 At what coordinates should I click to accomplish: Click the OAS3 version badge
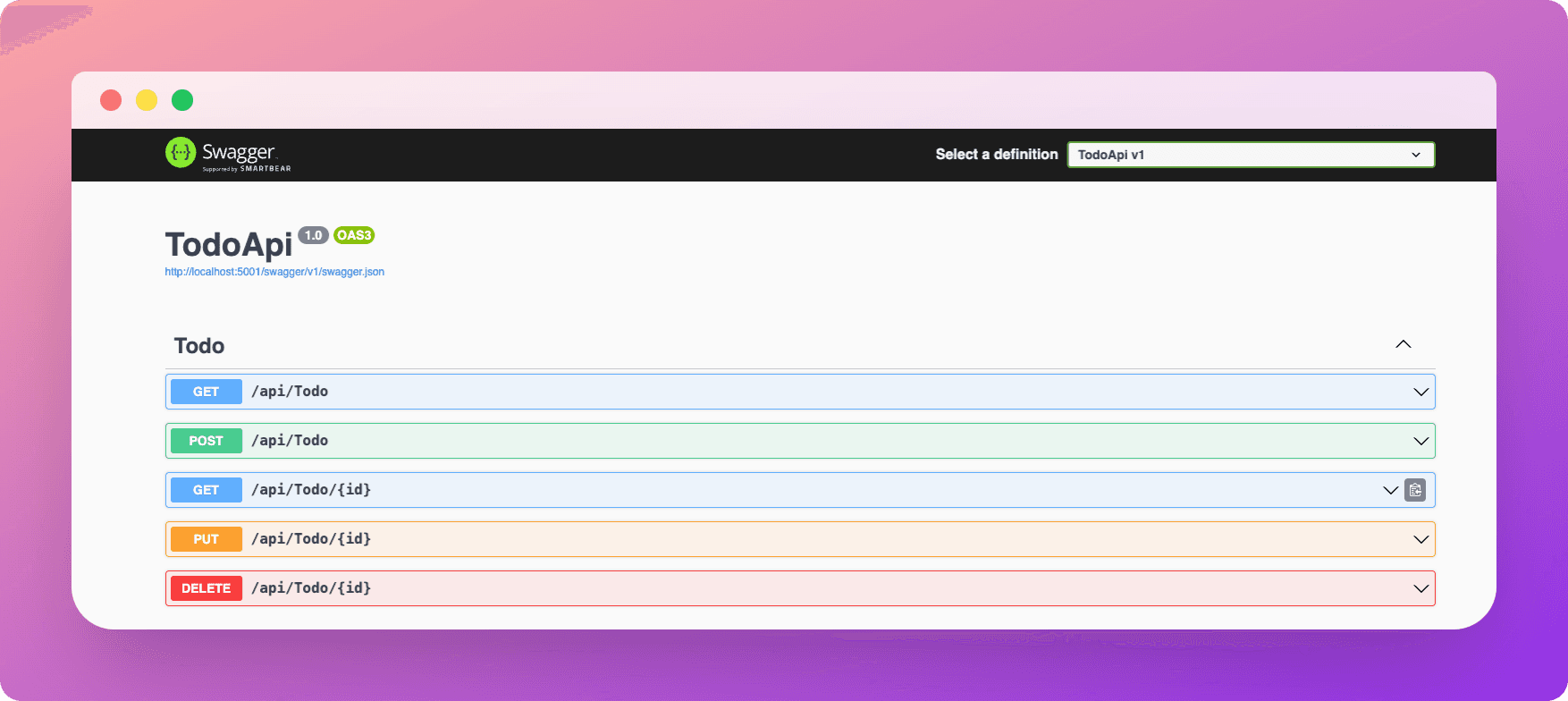pos(354,235)
